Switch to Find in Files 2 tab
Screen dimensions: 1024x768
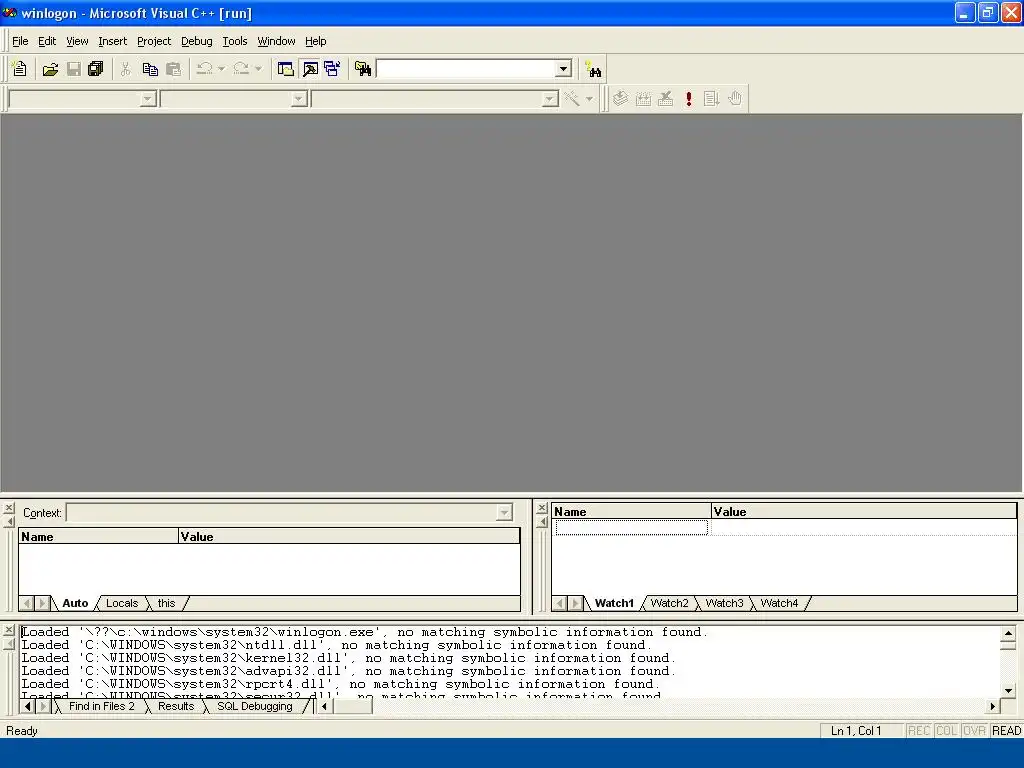point(101,706)
